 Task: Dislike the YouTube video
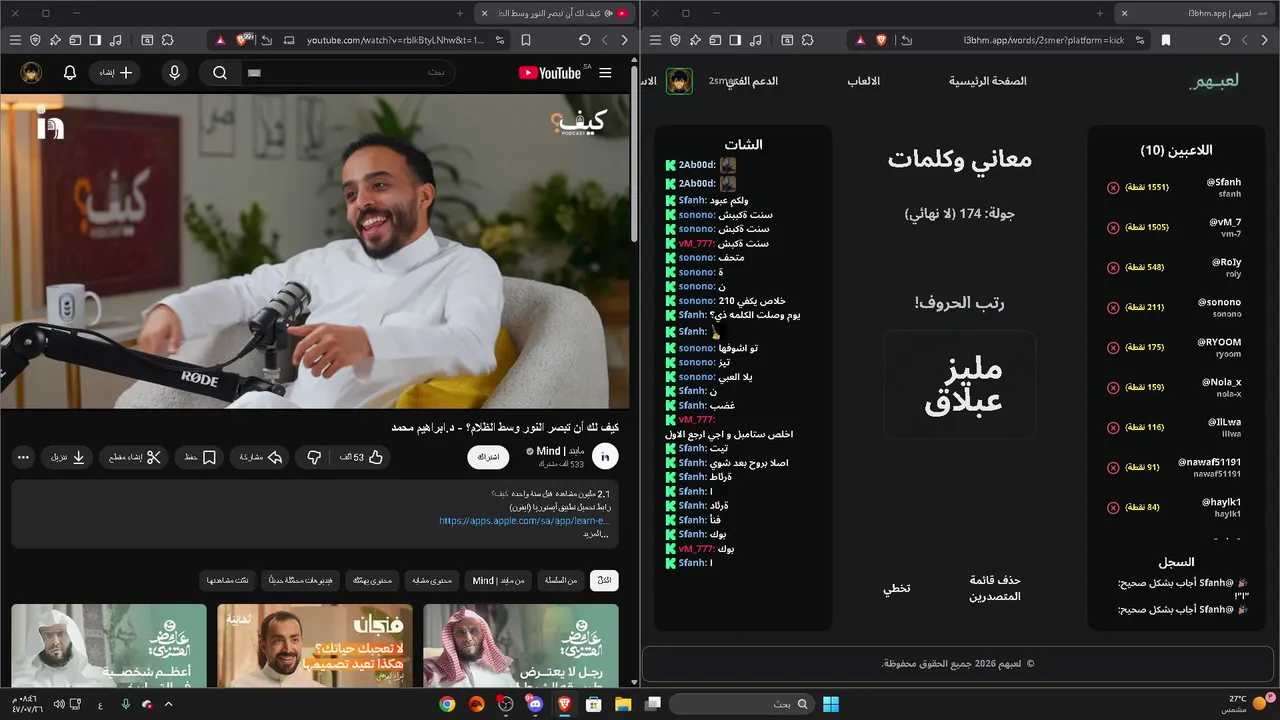click(314, 457)
